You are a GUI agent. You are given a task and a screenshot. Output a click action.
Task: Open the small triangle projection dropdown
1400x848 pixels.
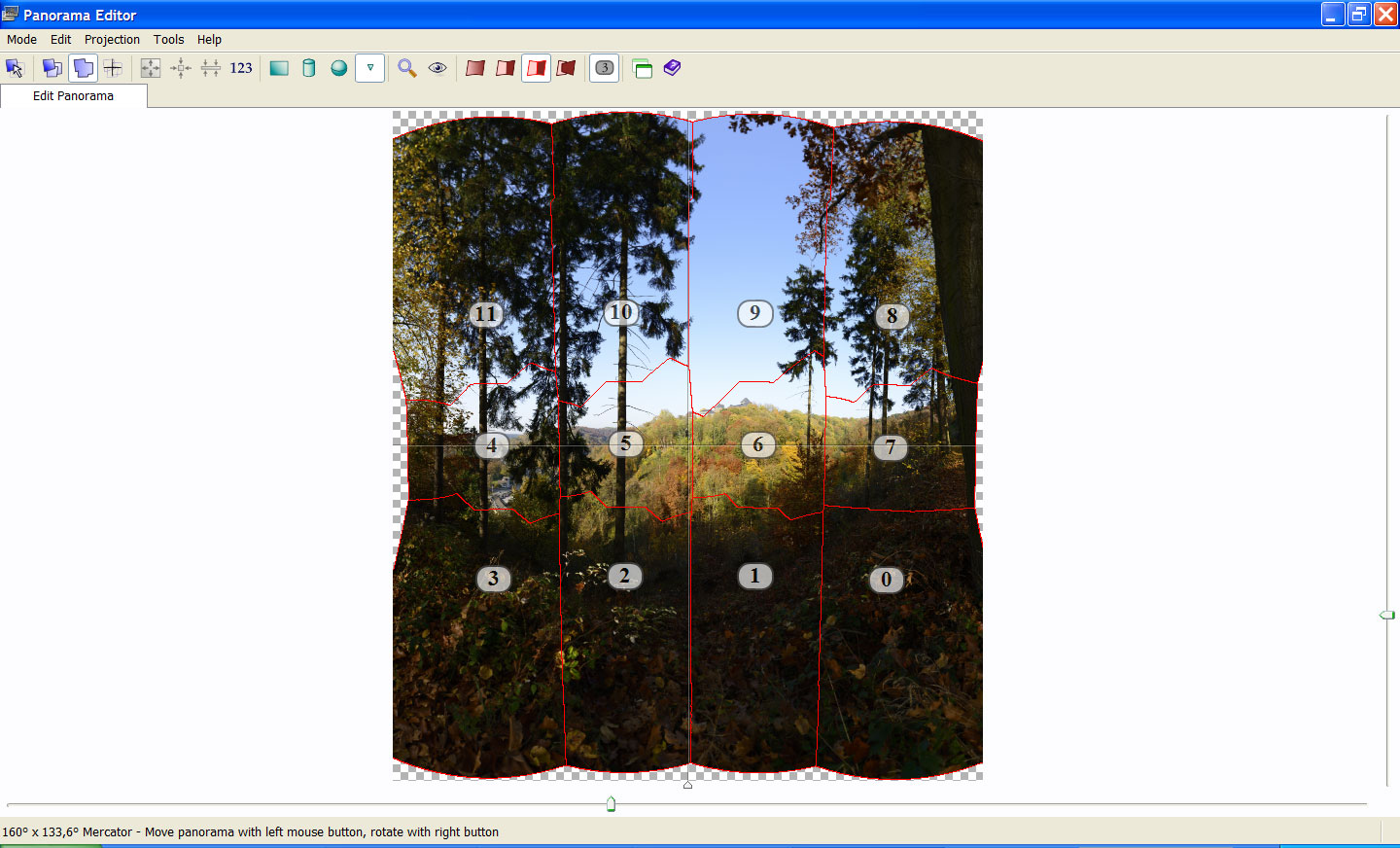(370, 68)
